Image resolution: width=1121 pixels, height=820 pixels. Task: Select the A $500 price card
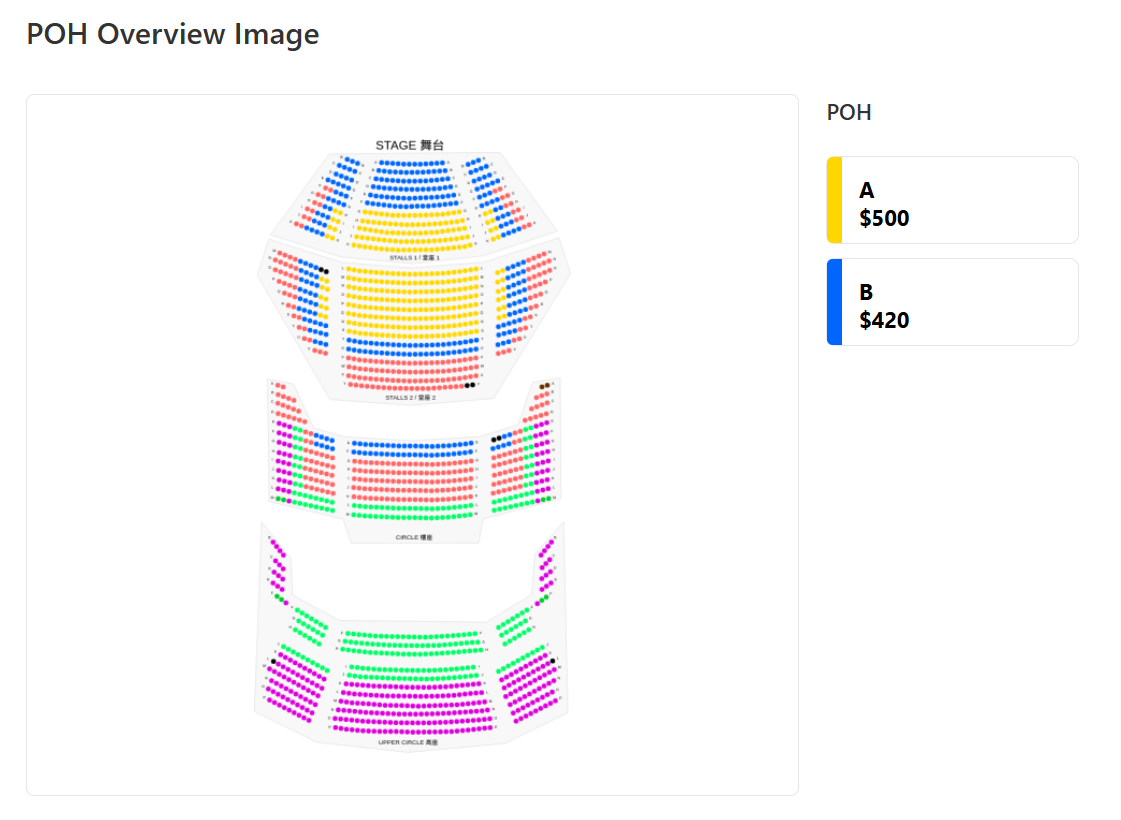[x=952, y=200]
